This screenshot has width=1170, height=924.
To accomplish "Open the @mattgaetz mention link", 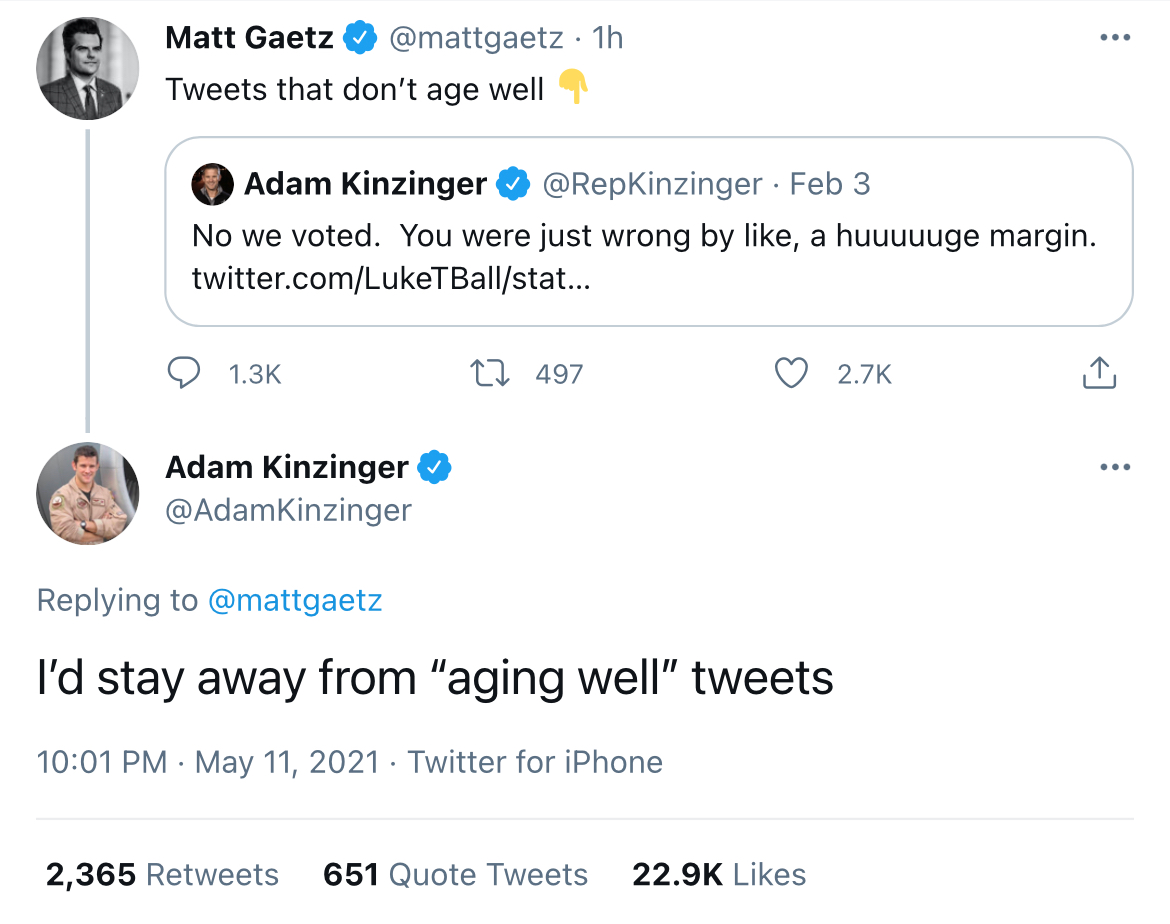I will click(297, 600).
